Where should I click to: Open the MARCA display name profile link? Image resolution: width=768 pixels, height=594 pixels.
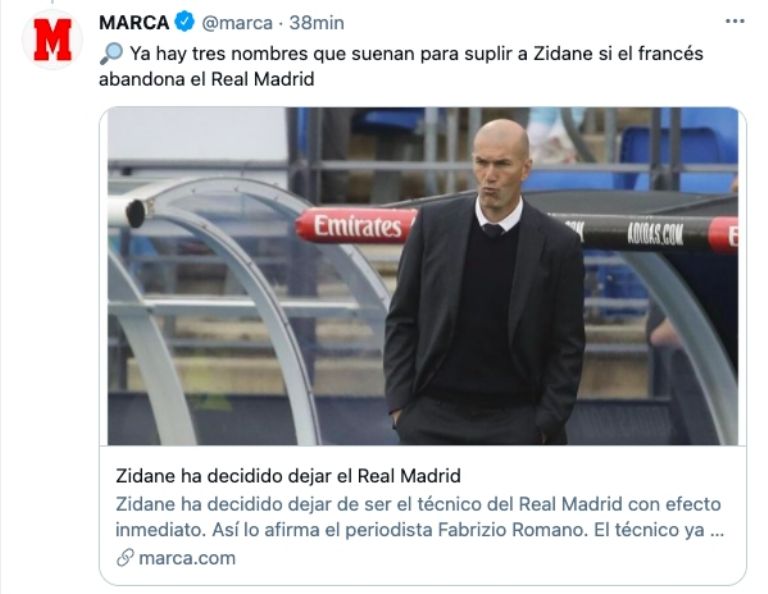(x=134, y=23)
